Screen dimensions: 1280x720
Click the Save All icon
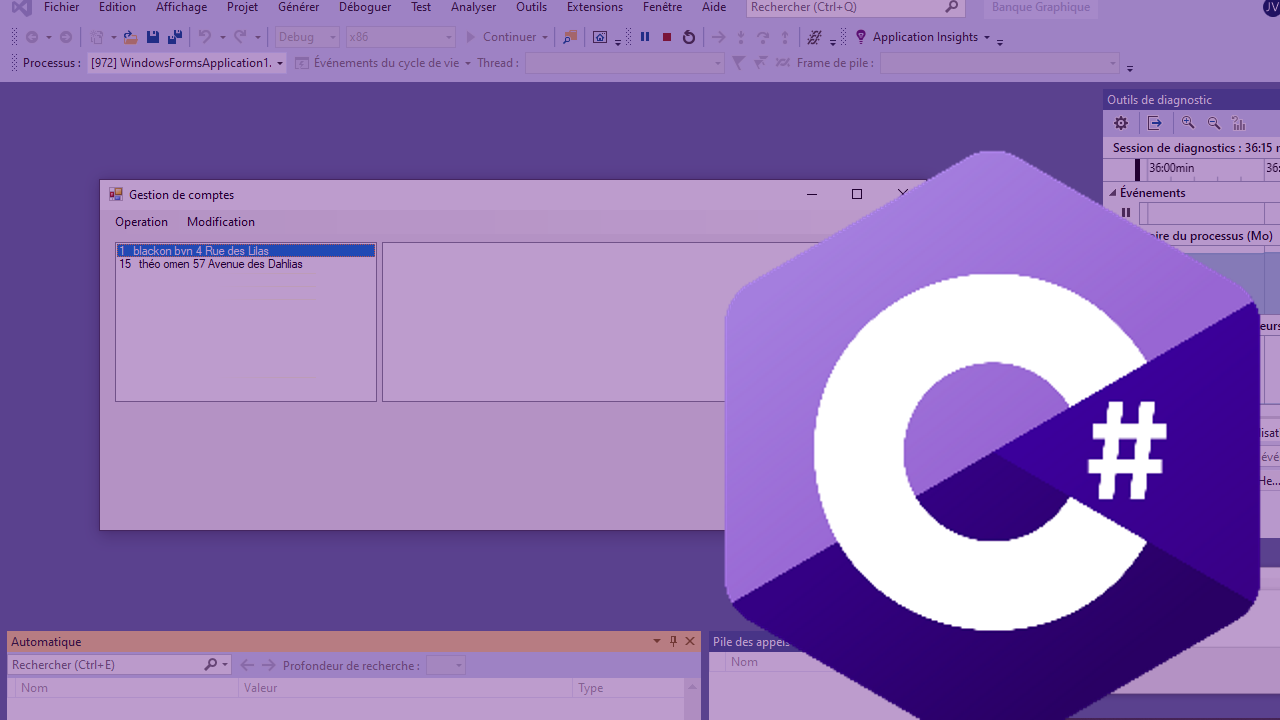(175, 37)
